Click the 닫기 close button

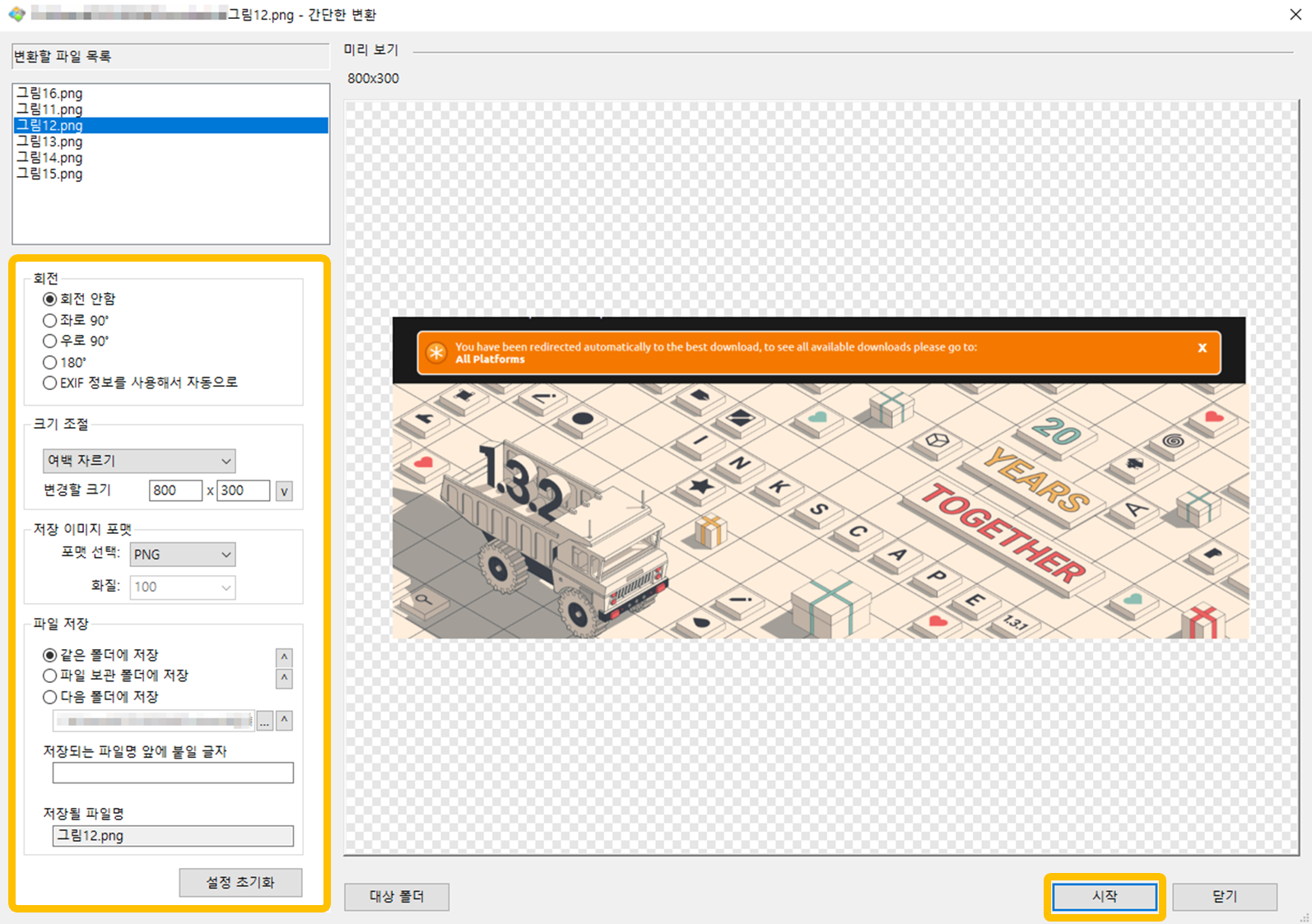[x=1225, y=896]
